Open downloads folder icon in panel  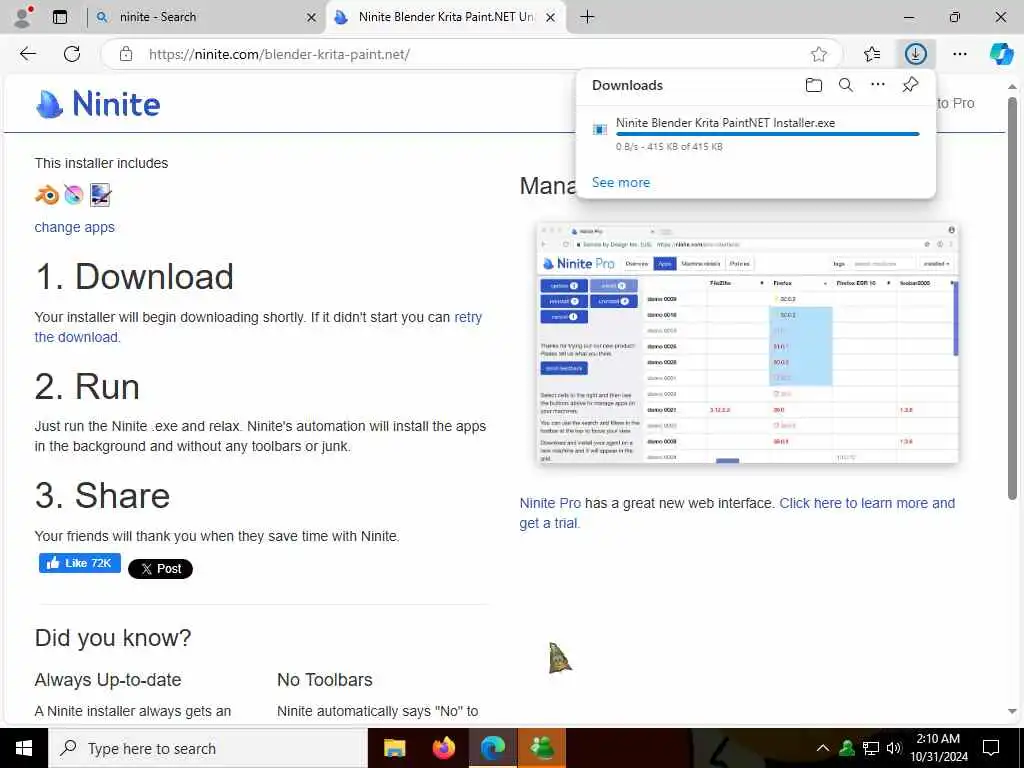(814, 85)
